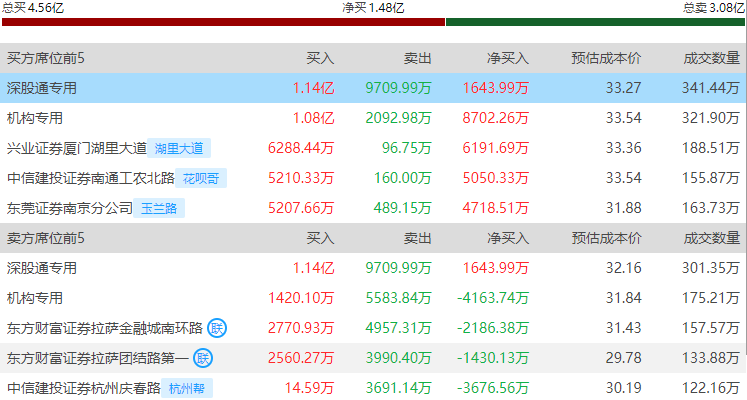Open the 湖里大道 tag
Image resolution: width=747 pixels, height=400 pixels.
(179, 148)
